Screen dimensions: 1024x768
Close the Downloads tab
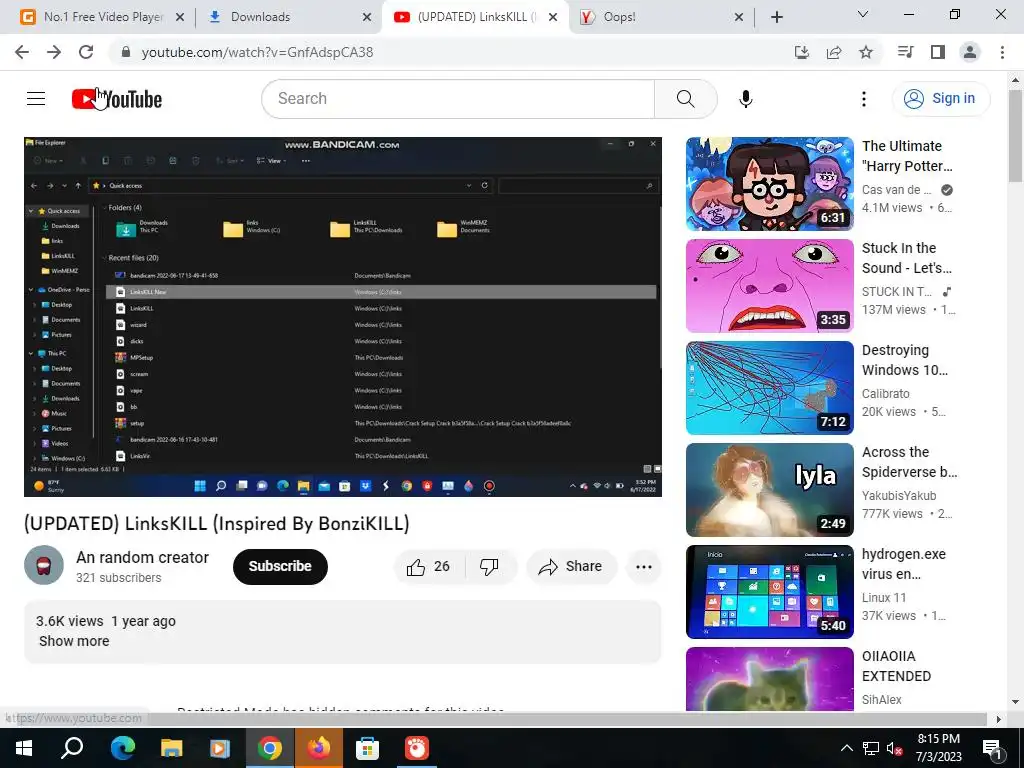pos(366,17)
